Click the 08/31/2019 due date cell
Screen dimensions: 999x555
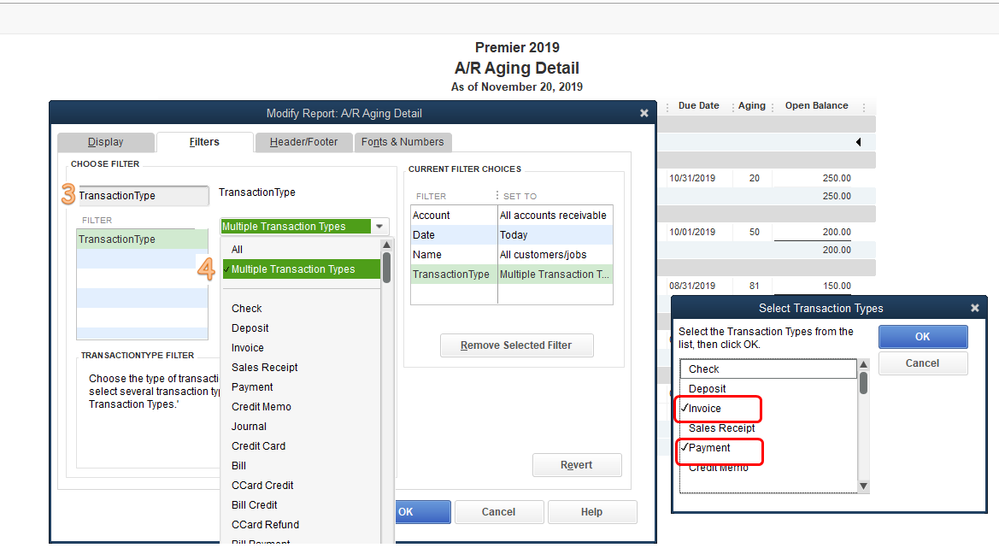pyautogui.click(x=692, y=286)
